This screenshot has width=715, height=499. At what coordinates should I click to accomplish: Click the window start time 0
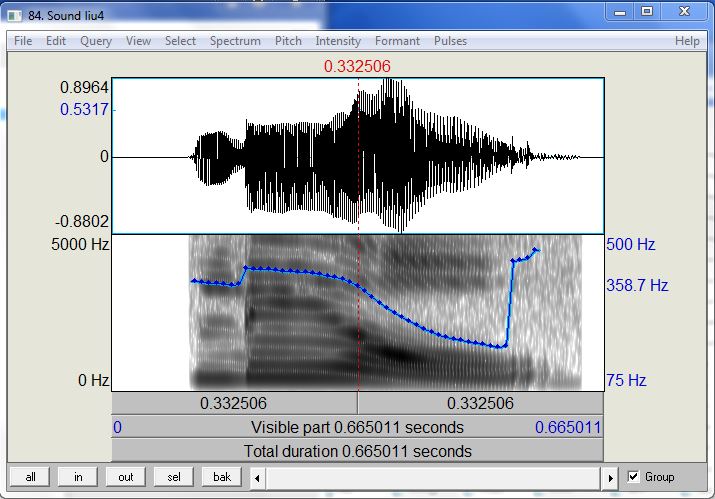click(117, 427)
